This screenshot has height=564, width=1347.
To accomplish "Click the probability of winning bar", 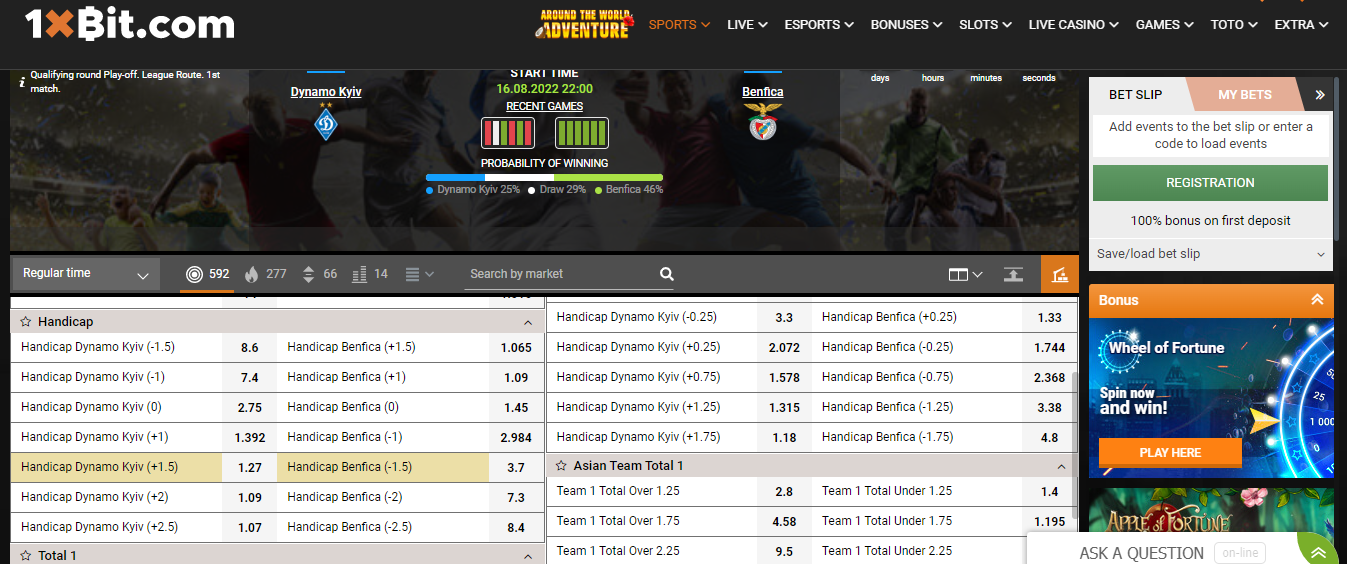I will tap(544, 177).
